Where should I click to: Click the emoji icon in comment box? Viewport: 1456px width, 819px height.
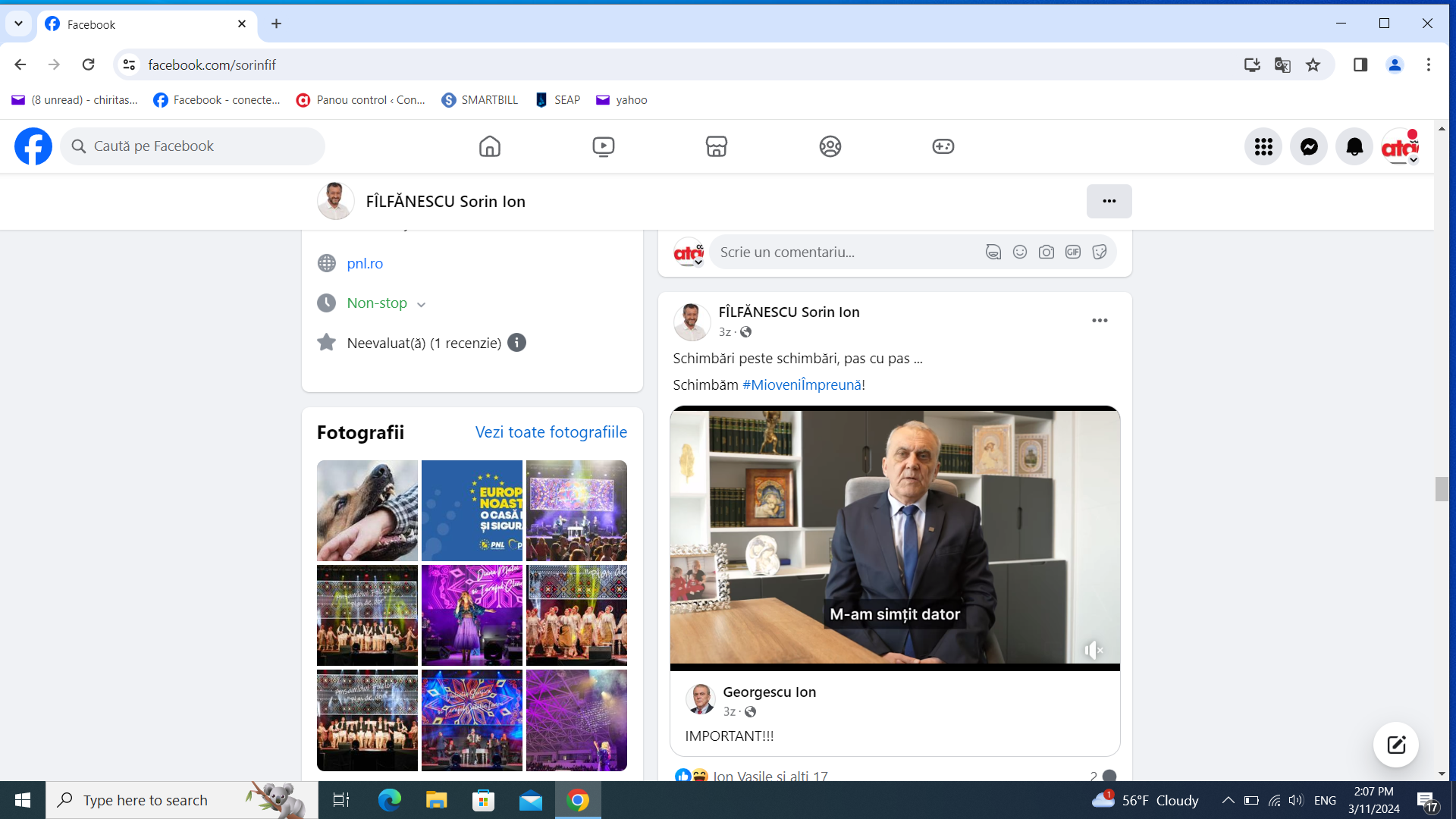(1020, 252)
